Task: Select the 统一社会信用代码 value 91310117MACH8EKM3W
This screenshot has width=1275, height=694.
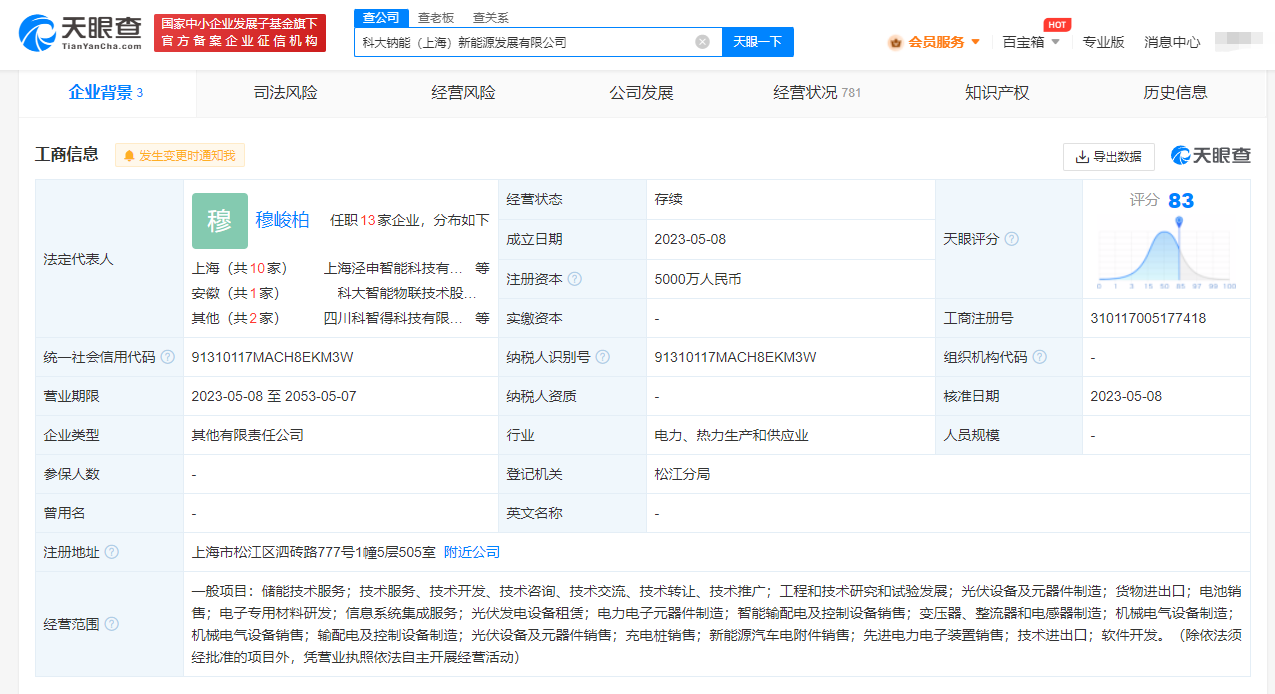Action: (x=273, y=357)
